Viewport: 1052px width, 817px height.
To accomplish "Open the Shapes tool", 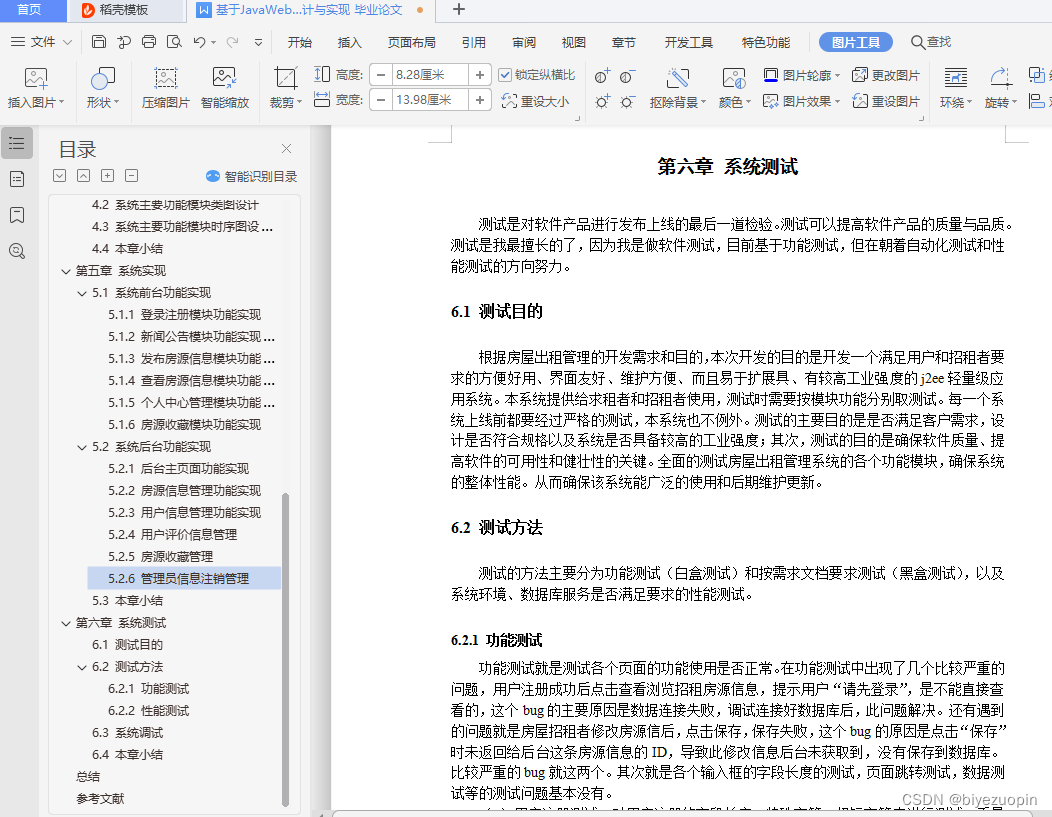I will (103, 88).
